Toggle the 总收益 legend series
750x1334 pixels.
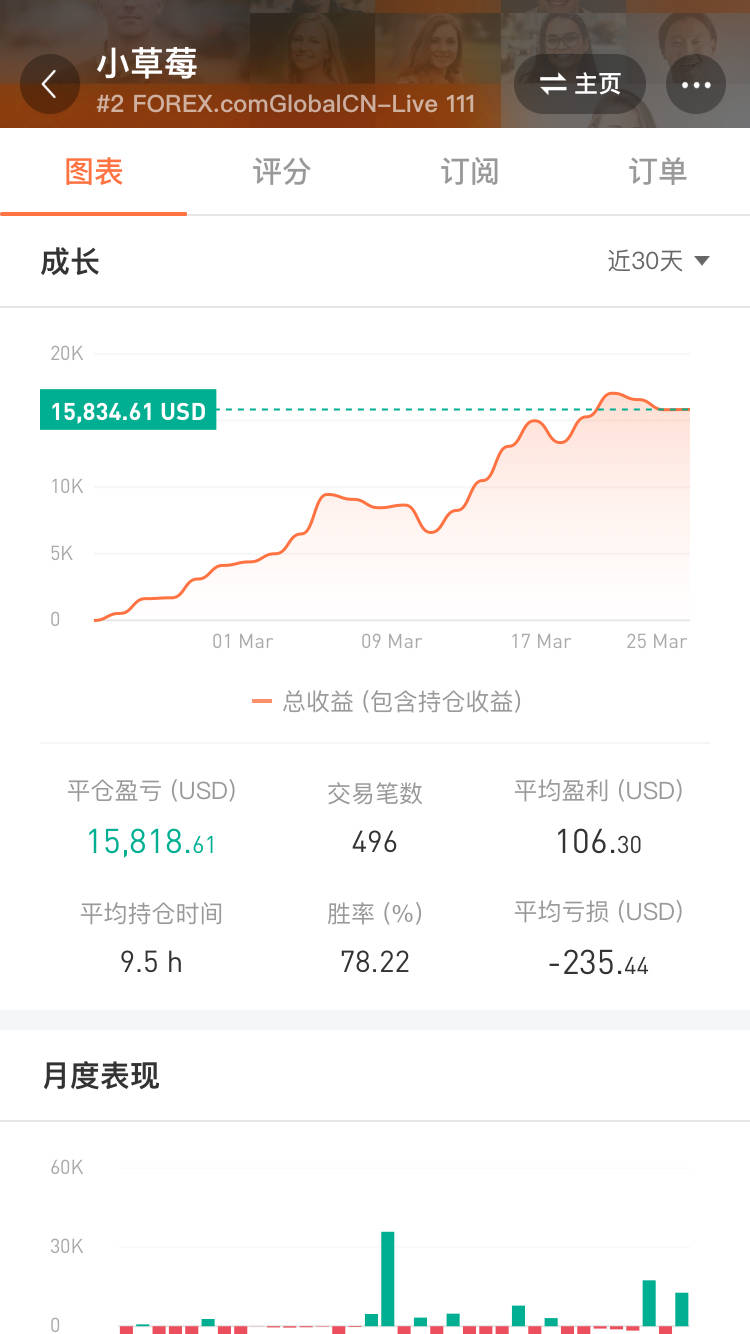(387, 702)
